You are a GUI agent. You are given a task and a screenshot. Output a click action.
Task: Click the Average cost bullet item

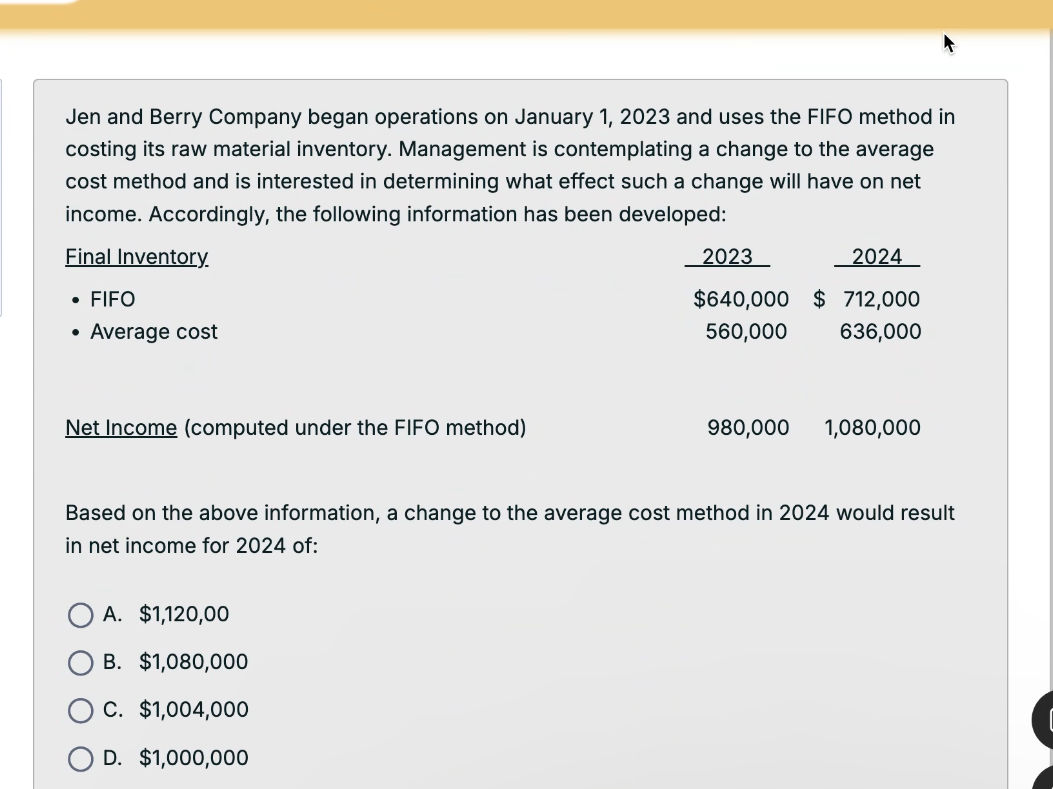[154, 332]
